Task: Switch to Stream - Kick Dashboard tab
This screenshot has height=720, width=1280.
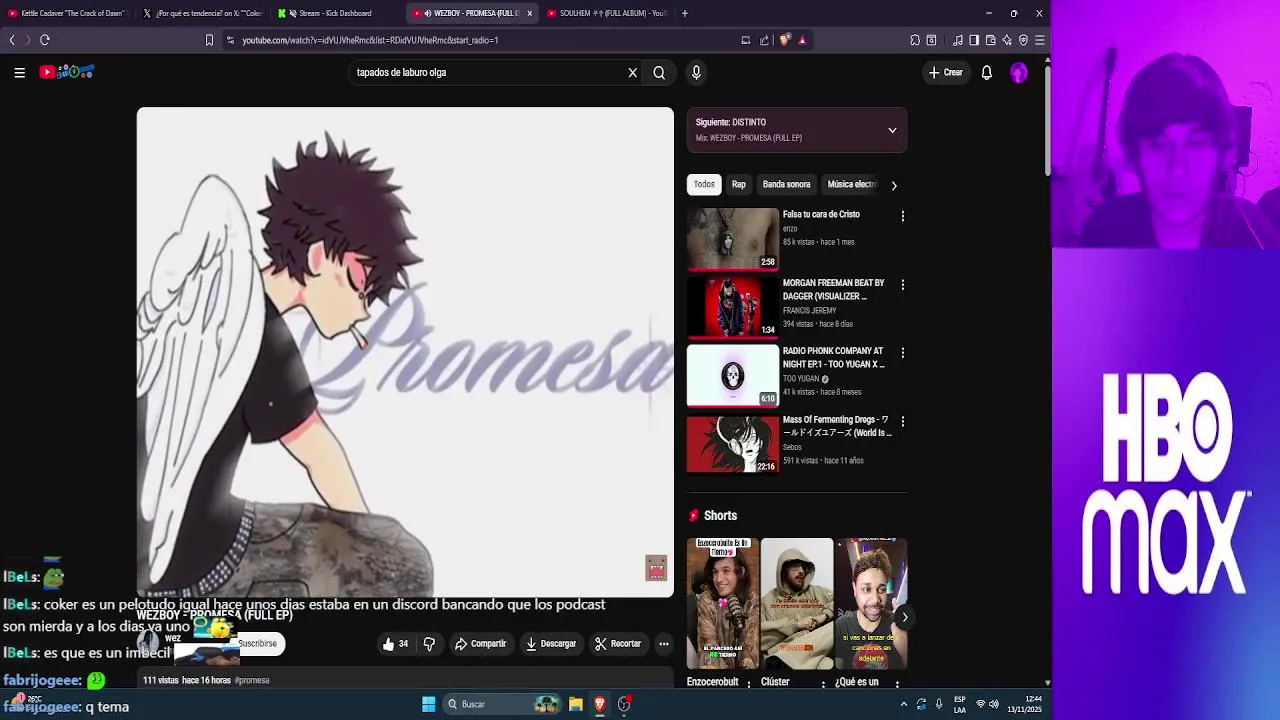Action: (336, 13)
